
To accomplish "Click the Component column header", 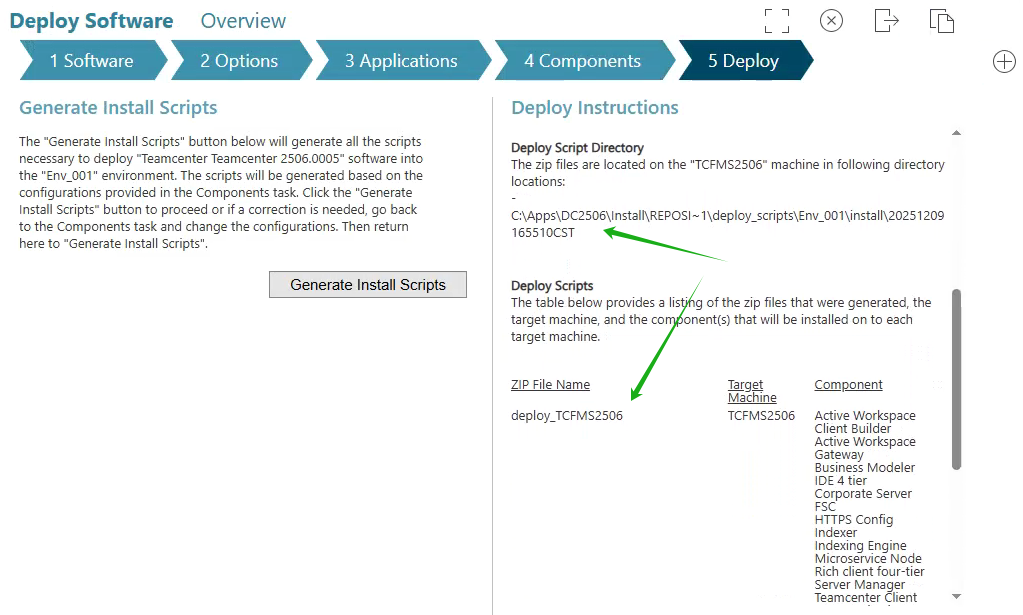I will tap(848, 385).
